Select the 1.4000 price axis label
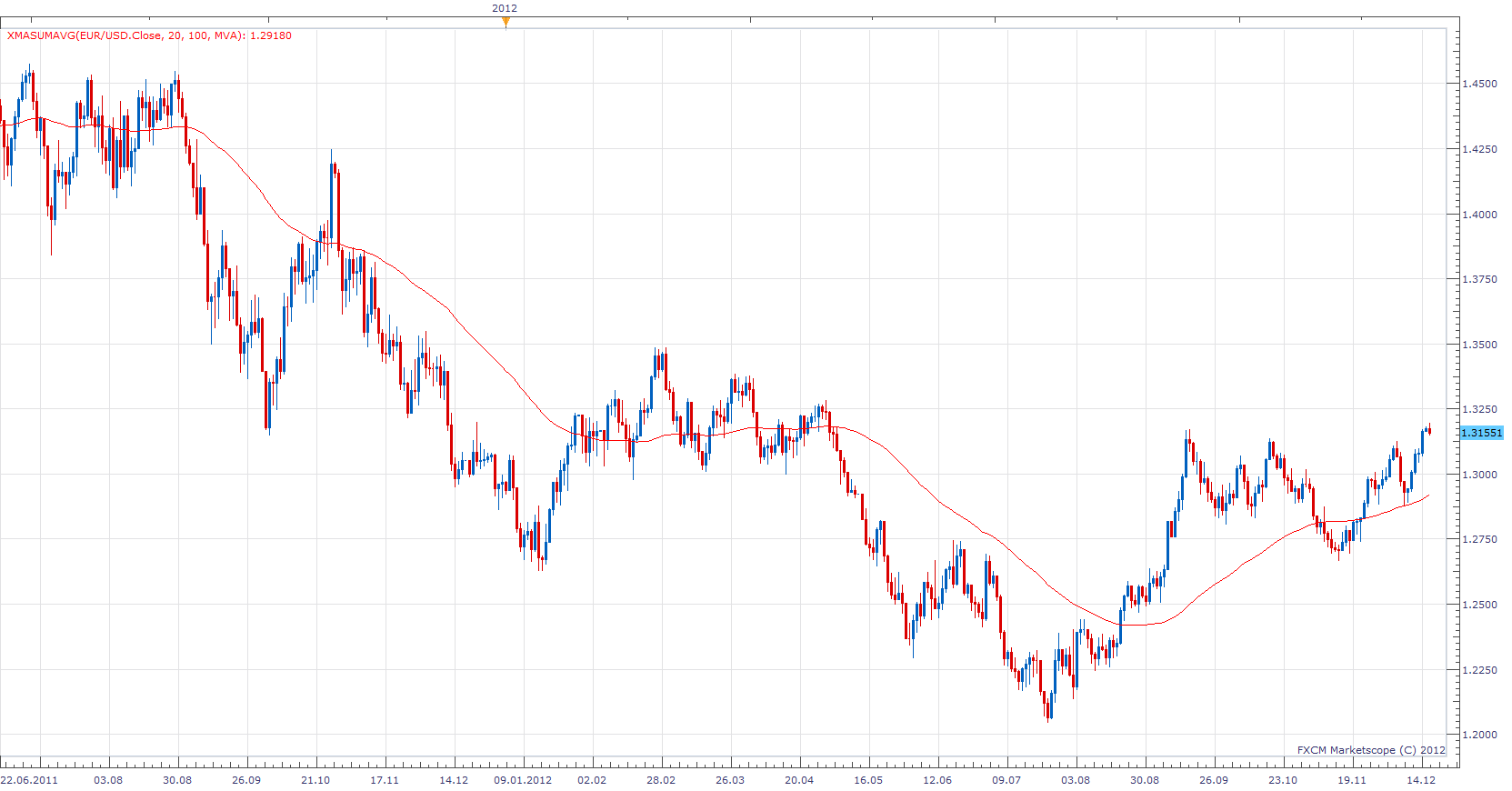Screen dimensions: 1512x791 click(1479, 215)
